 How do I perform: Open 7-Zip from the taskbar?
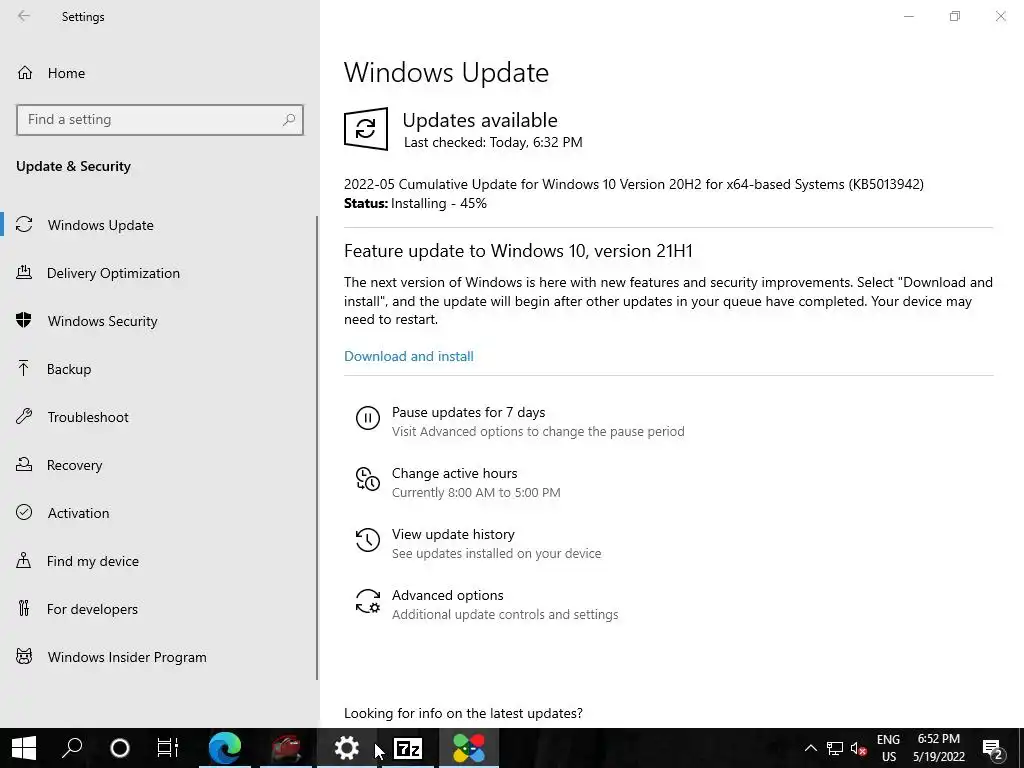point(408,748)
